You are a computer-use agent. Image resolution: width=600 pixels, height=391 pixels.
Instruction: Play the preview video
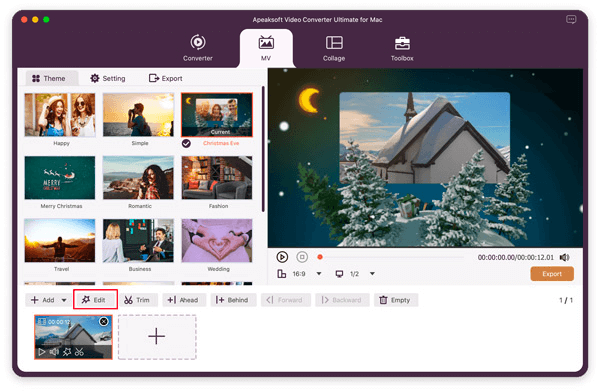(x=282, y=257)
